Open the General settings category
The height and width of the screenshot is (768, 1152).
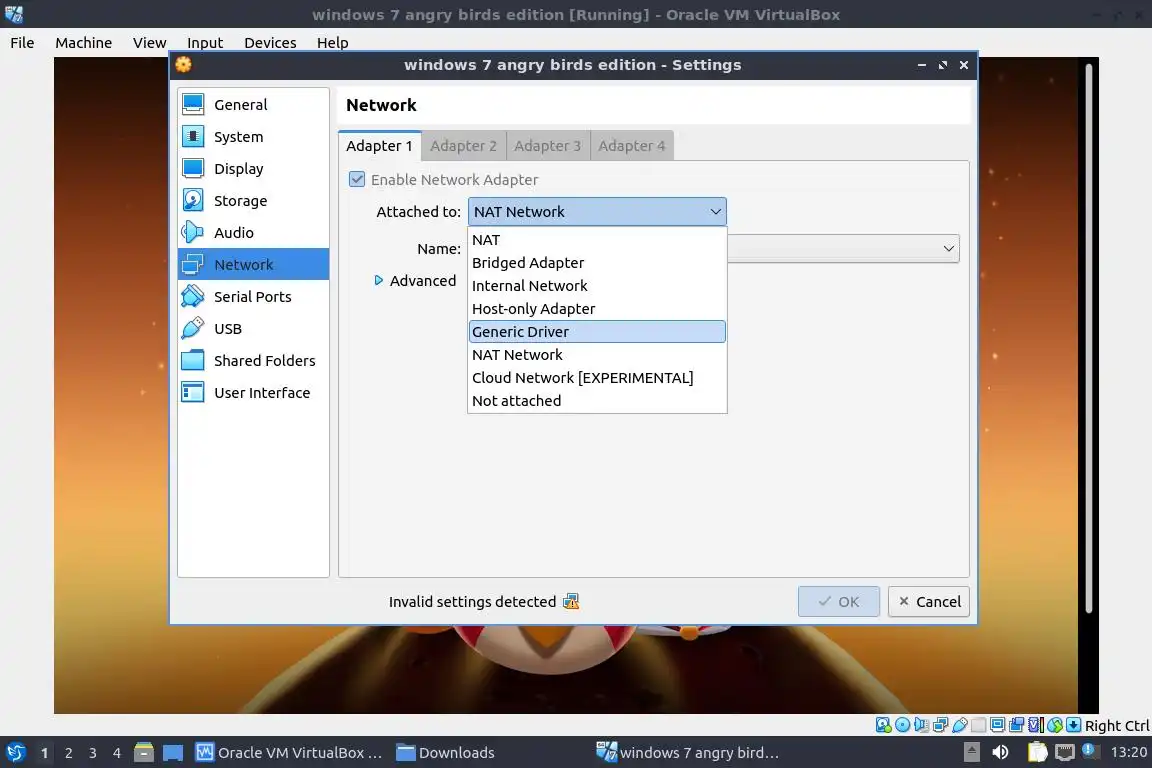[253, 104]
